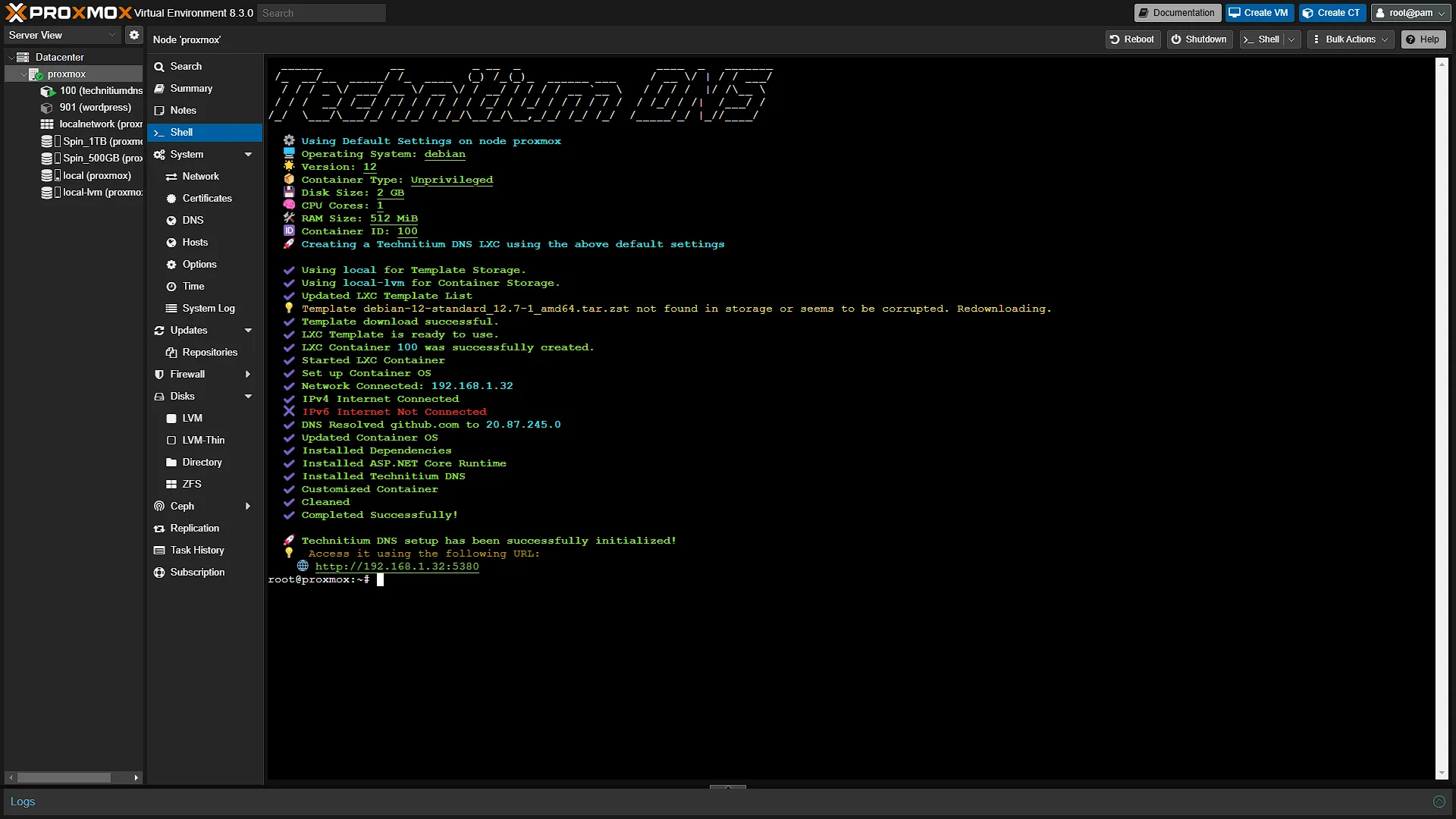Viewport: 1456px width, 819px height.
Task: Select Spin_1TB storage entry
Action: pos(91,141)
